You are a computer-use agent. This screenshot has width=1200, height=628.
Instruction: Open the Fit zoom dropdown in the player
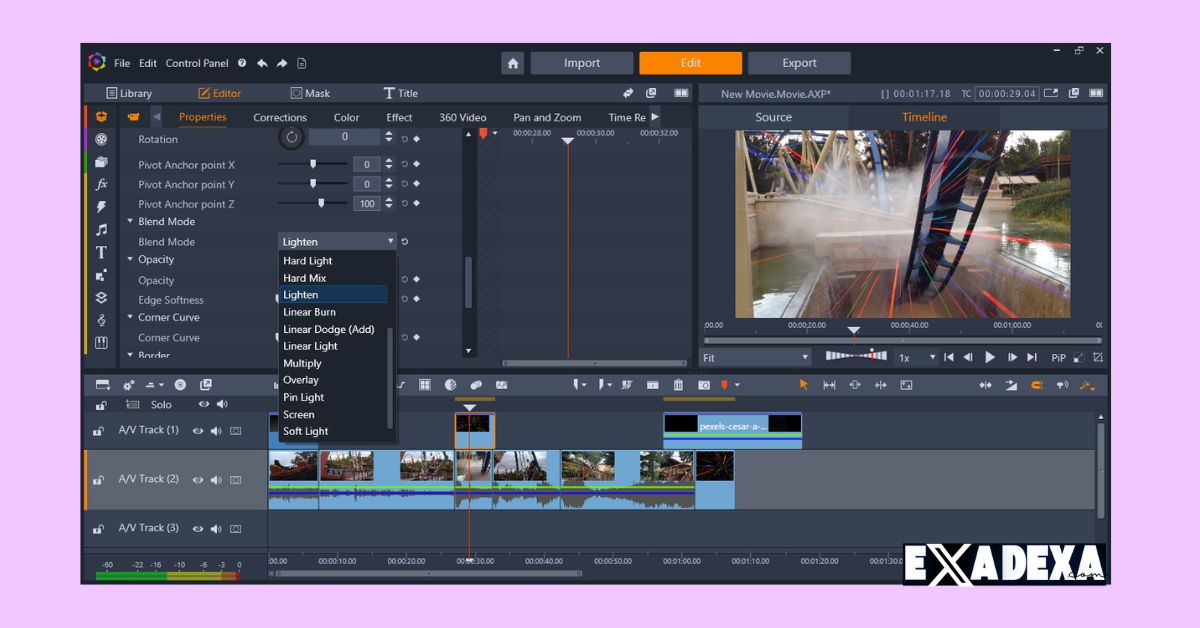click(755, 357)
